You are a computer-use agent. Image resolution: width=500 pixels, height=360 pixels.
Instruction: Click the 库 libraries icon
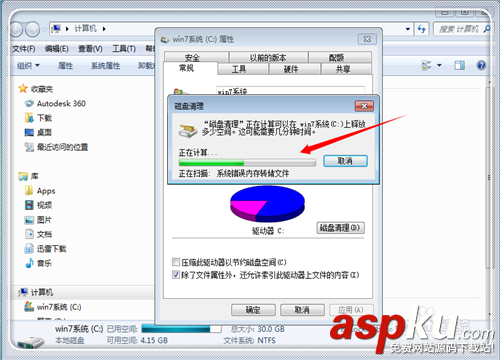pos(23,176)
